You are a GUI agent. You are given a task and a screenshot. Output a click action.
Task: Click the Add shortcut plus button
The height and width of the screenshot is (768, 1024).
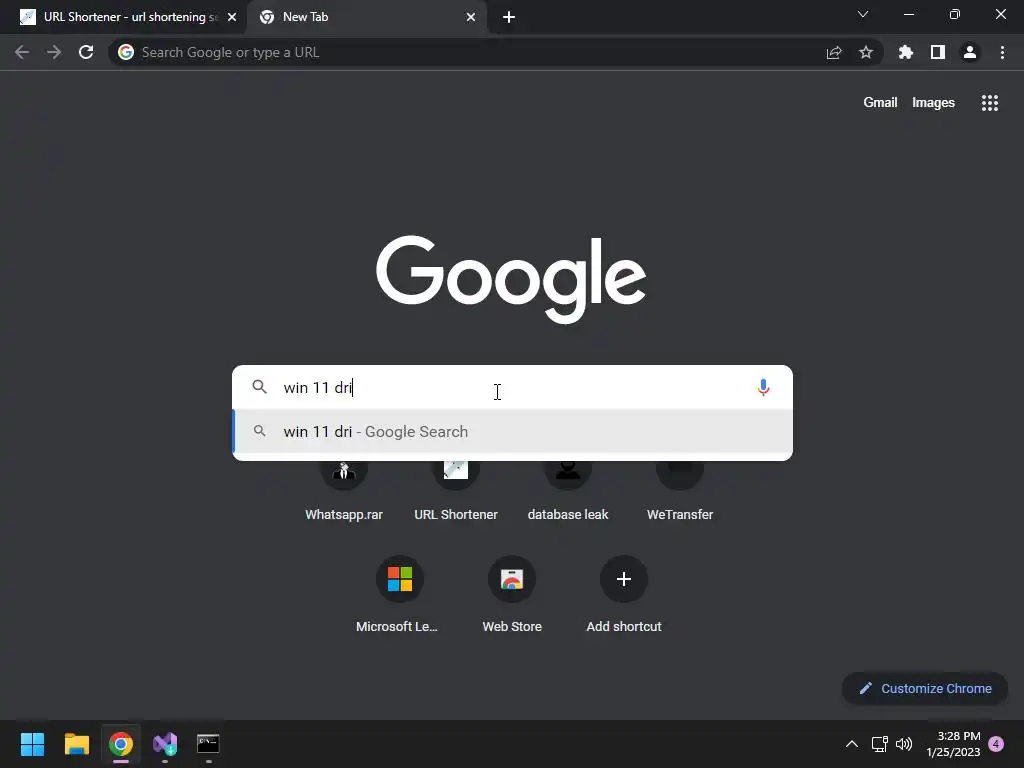[624, 579]
